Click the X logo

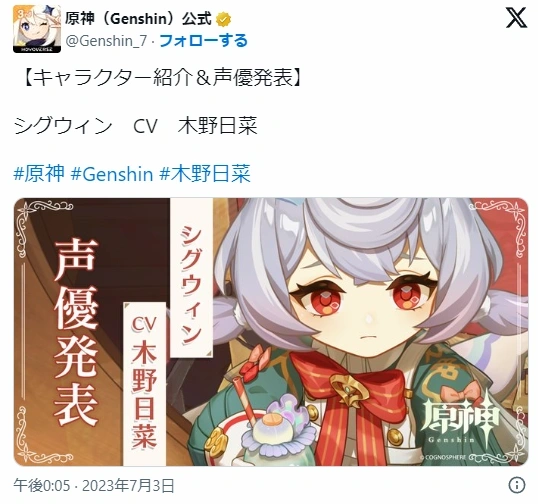pyautogui.click(x=516, y=18)
